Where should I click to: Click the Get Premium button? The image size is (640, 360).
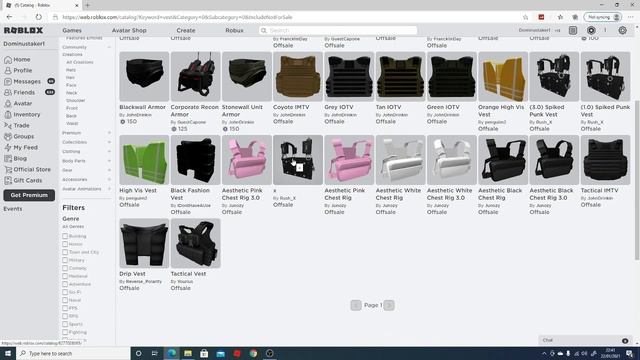[29, 195]
